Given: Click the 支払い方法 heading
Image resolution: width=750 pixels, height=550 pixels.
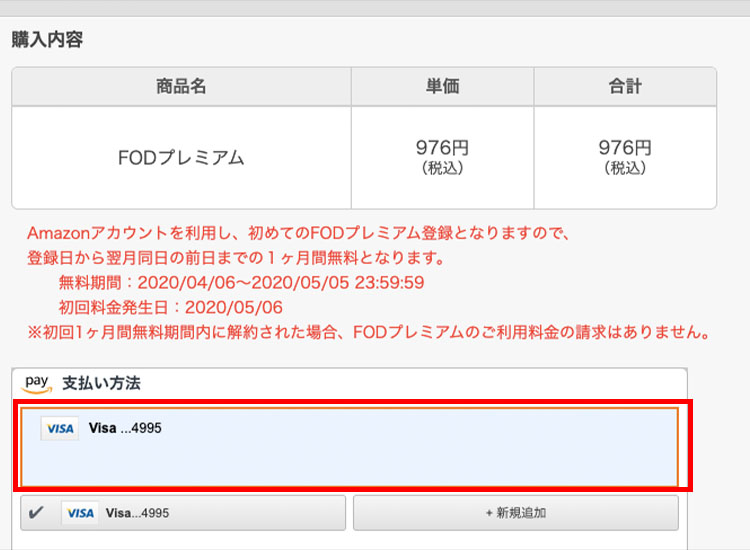Looking at the screenshot, I should point(101,383).
